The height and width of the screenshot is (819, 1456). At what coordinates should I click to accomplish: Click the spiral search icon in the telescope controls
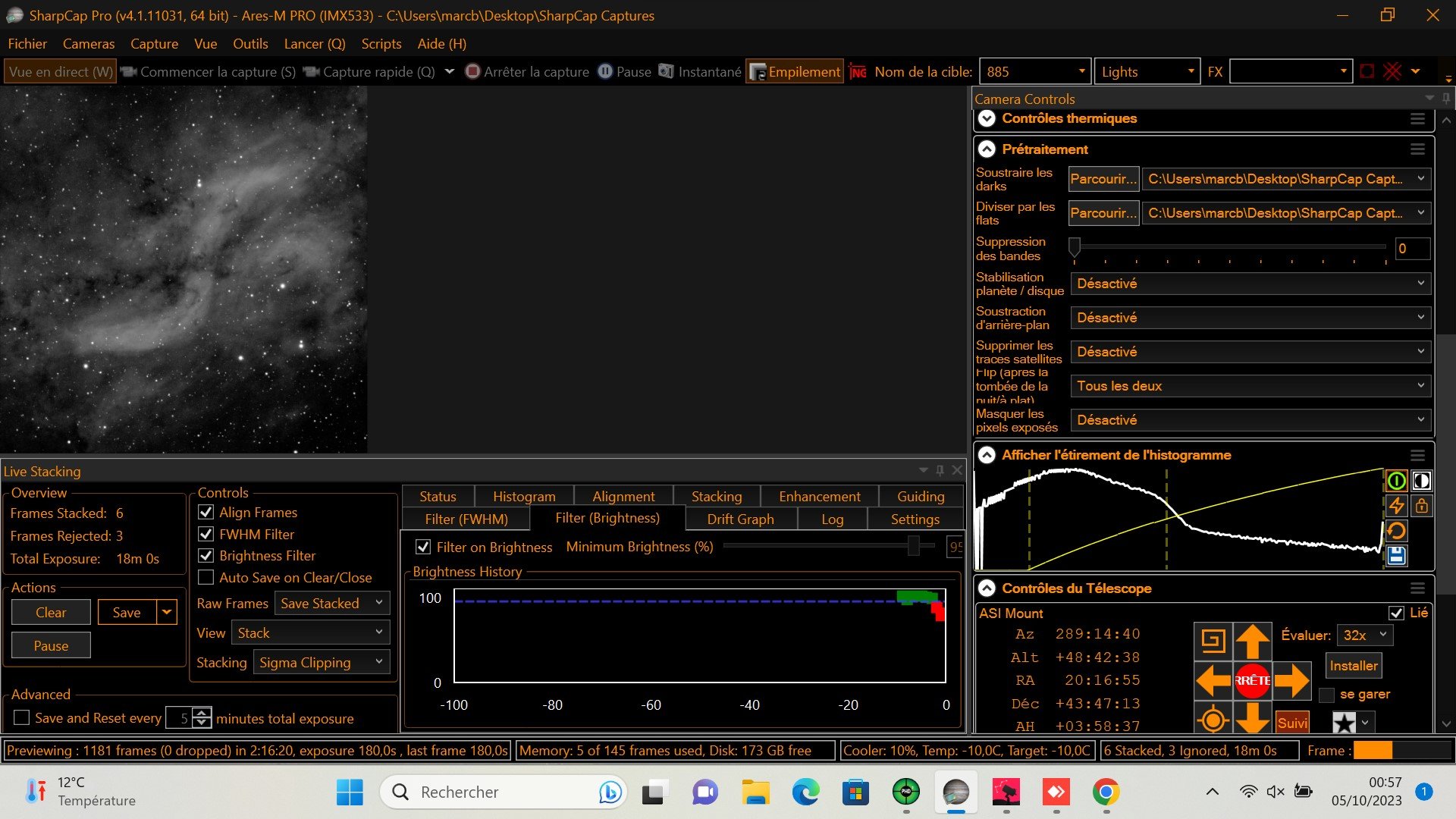coord(1213,642)
